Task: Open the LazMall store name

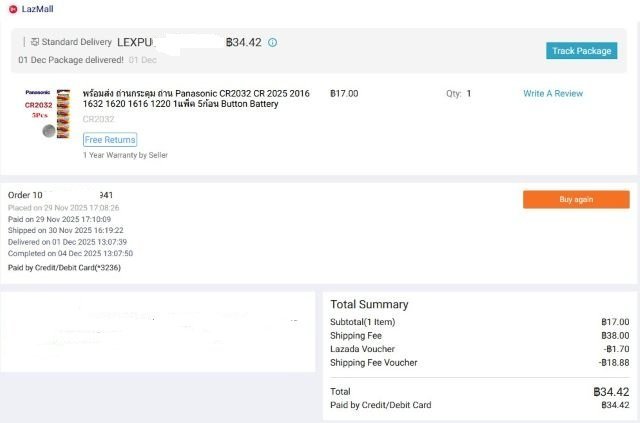Action: pyautogui.click(x=38, y=9)
